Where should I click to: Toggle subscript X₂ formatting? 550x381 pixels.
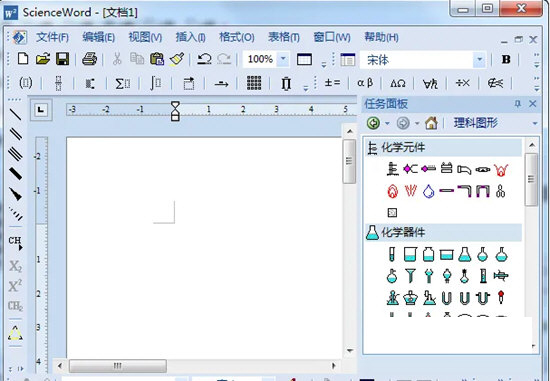pyautogui.click(x=15, y=266)
